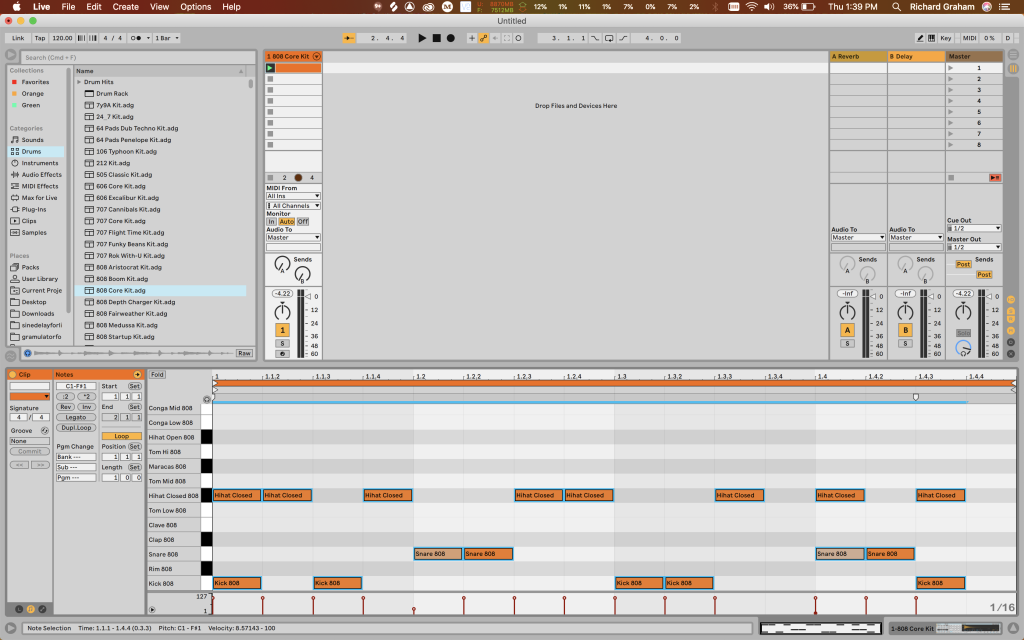Set Monitor to Off
The height and width of the screenshot is (640, 1024).
(303, 221)
